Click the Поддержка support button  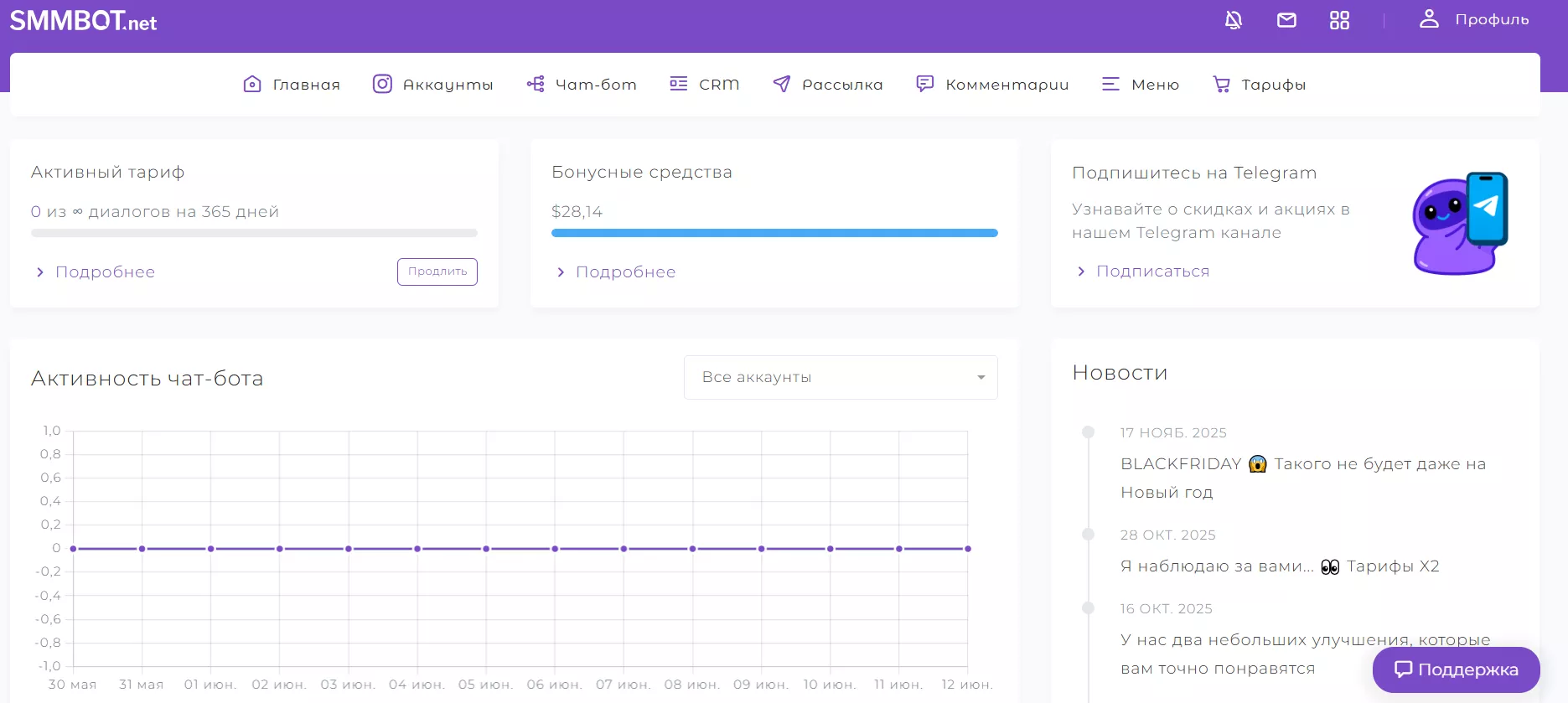pyautogui.click(x=1456, y=669)
